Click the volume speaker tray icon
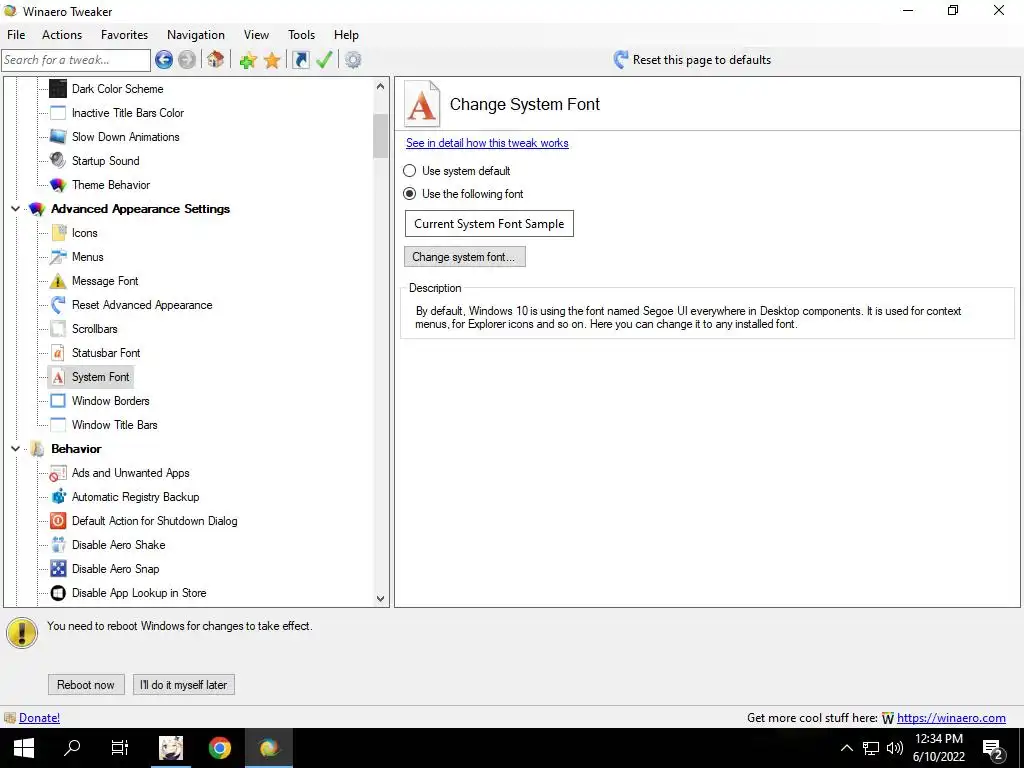 [x=895, y=748]
